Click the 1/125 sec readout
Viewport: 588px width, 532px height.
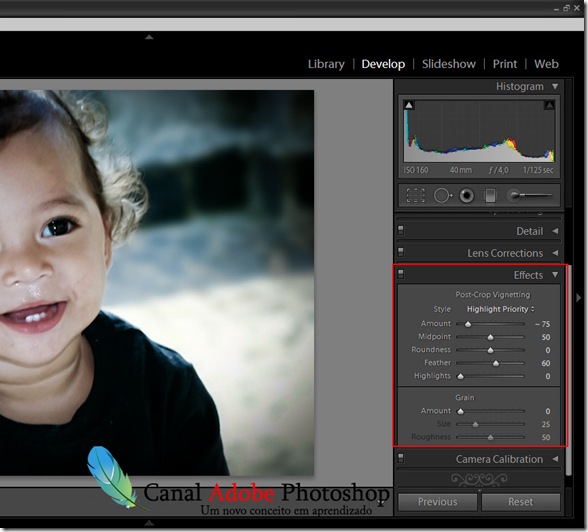(x=538, y=170)
